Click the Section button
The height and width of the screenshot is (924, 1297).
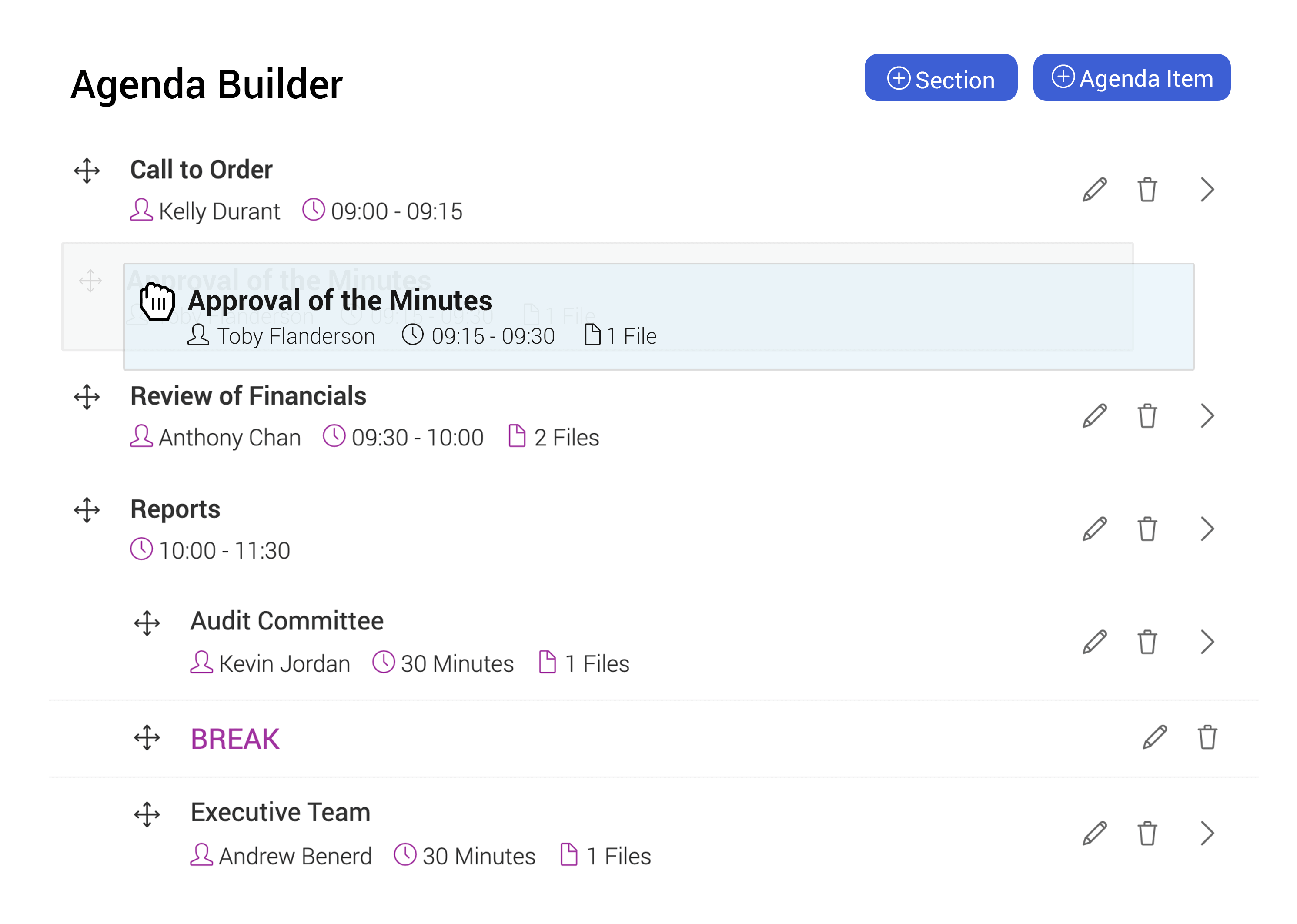tap(940, 78)
